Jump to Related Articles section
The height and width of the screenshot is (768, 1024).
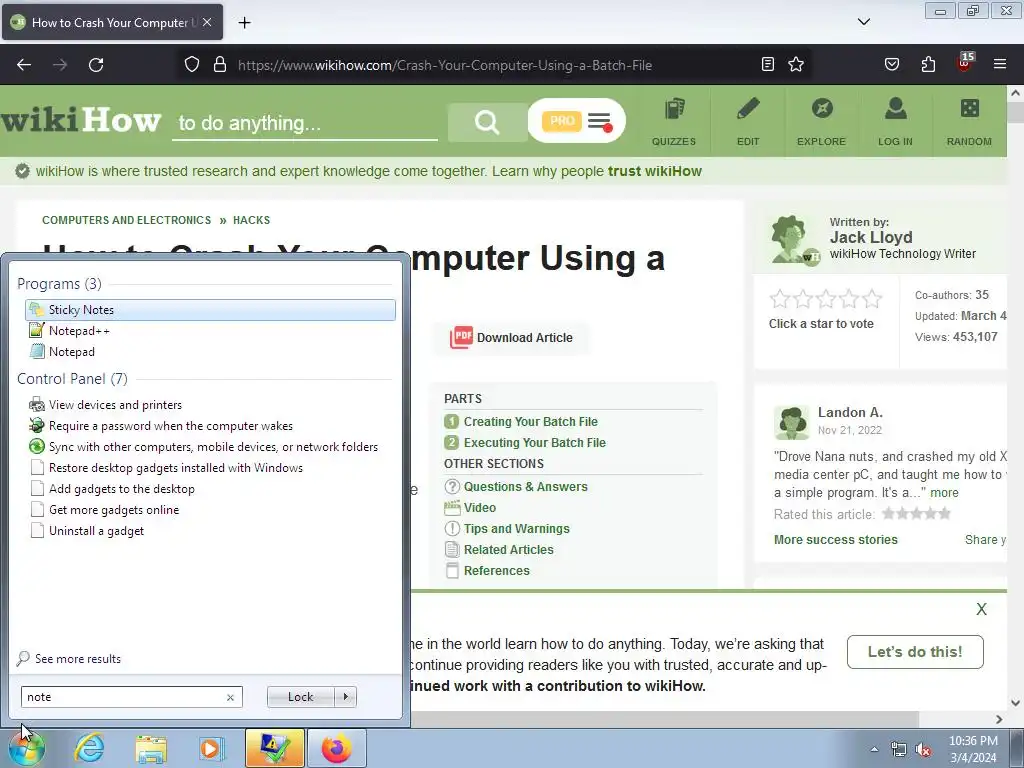pos(508,549)
